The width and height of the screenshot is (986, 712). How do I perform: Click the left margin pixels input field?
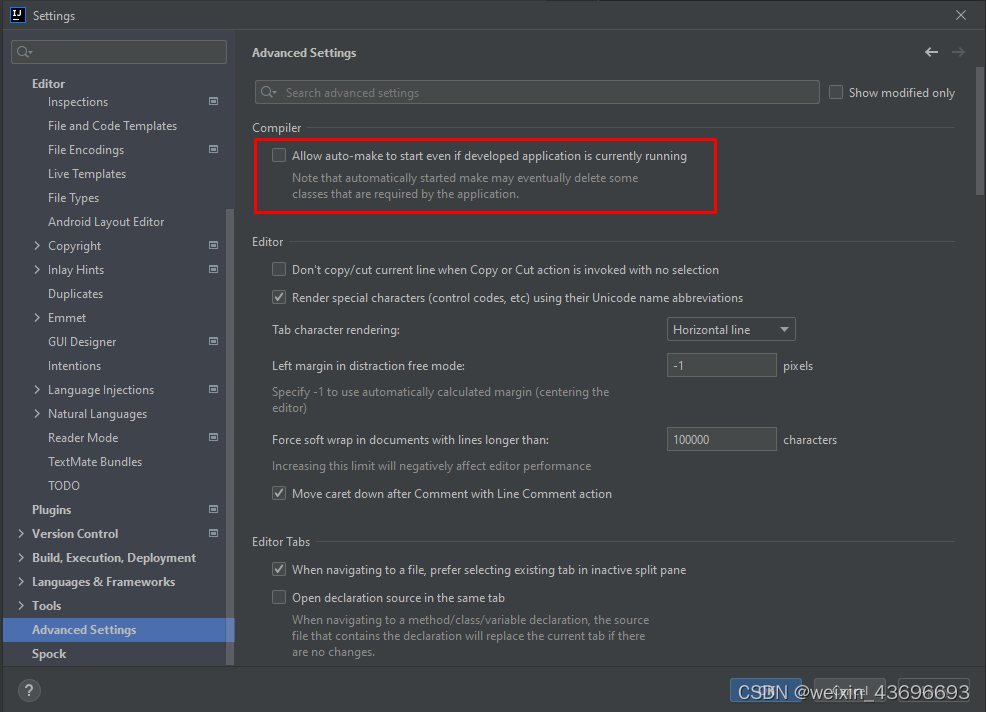pyautogui.click(x=721, y=365)
